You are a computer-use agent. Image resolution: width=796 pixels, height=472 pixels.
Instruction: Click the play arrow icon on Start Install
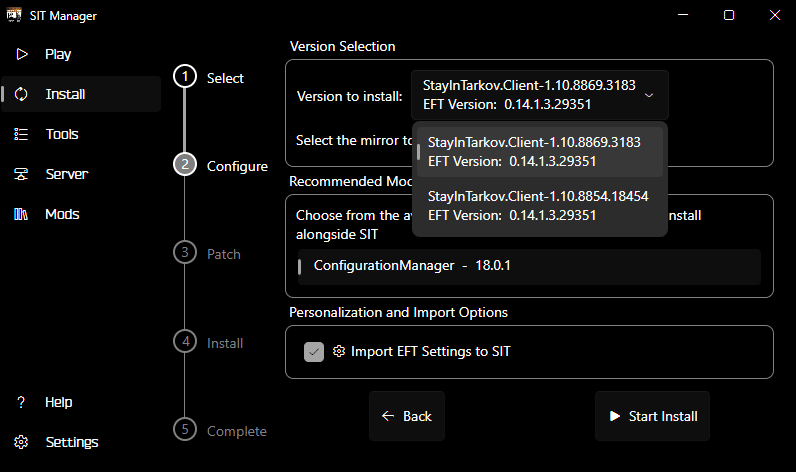(615, 416)
